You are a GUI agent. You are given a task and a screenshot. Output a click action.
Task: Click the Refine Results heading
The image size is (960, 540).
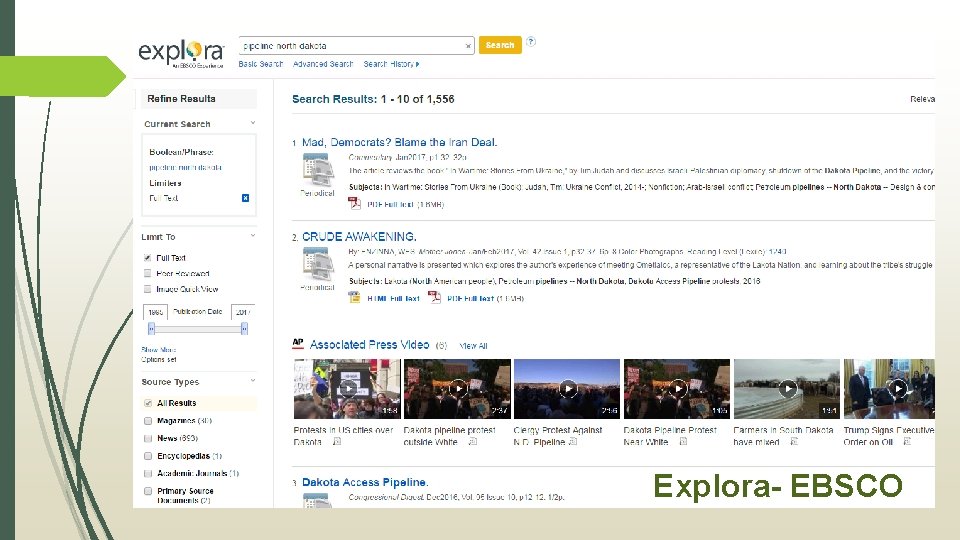click(x=181, y=99)
